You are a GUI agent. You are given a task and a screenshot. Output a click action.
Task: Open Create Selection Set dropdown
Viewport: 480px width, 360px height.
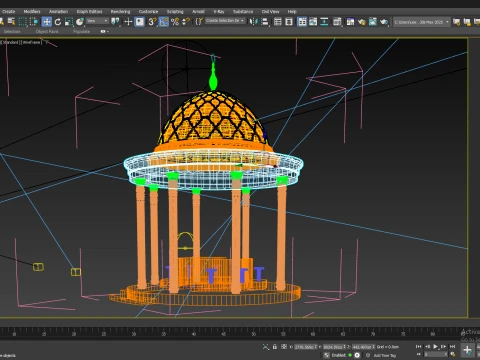(225, 21)
